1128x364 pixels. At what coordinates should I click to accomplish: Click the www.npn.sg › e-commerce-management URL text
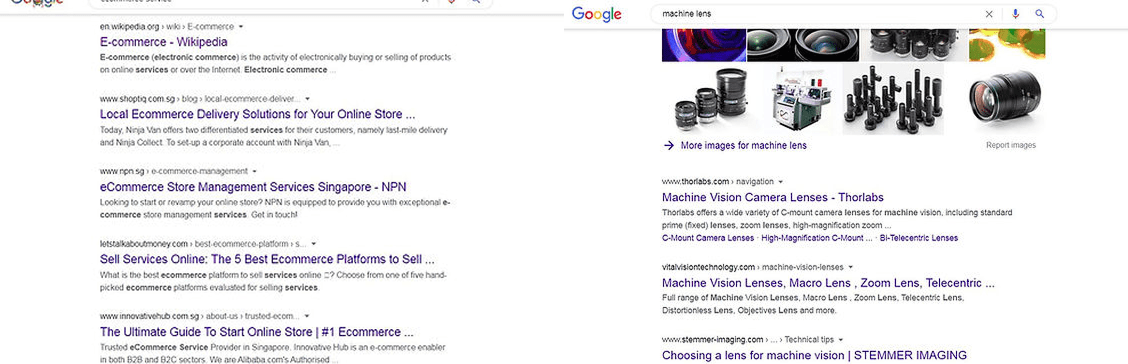(173, 171)
